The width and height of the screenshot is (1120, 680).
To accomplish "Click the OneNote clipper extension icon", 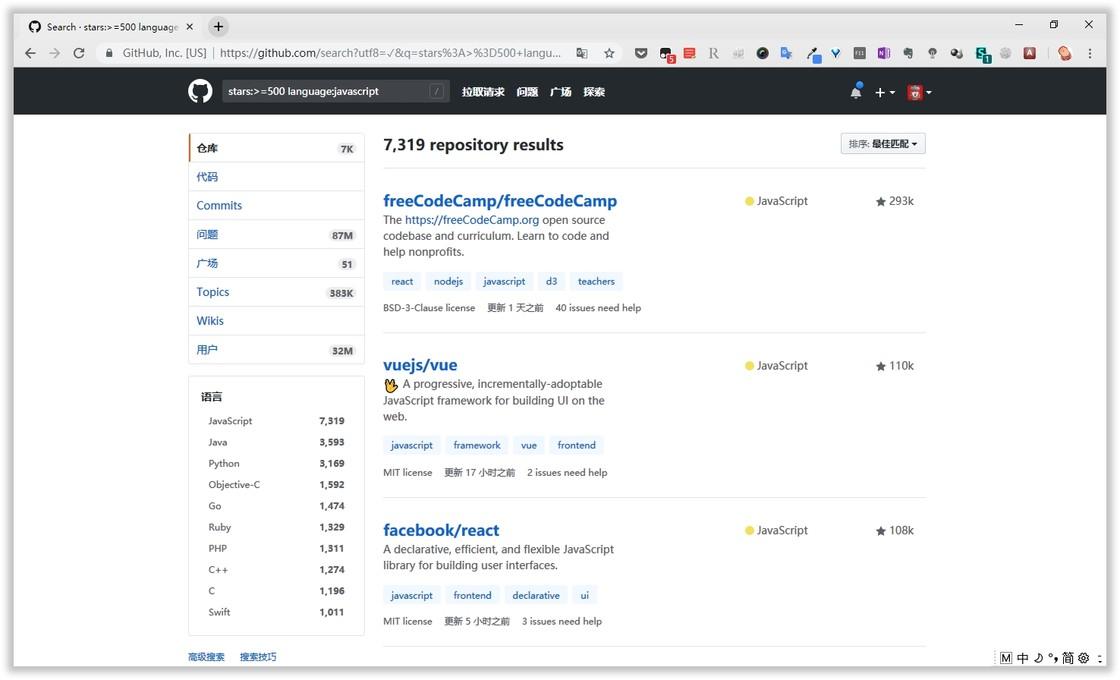I will (882, 53).
